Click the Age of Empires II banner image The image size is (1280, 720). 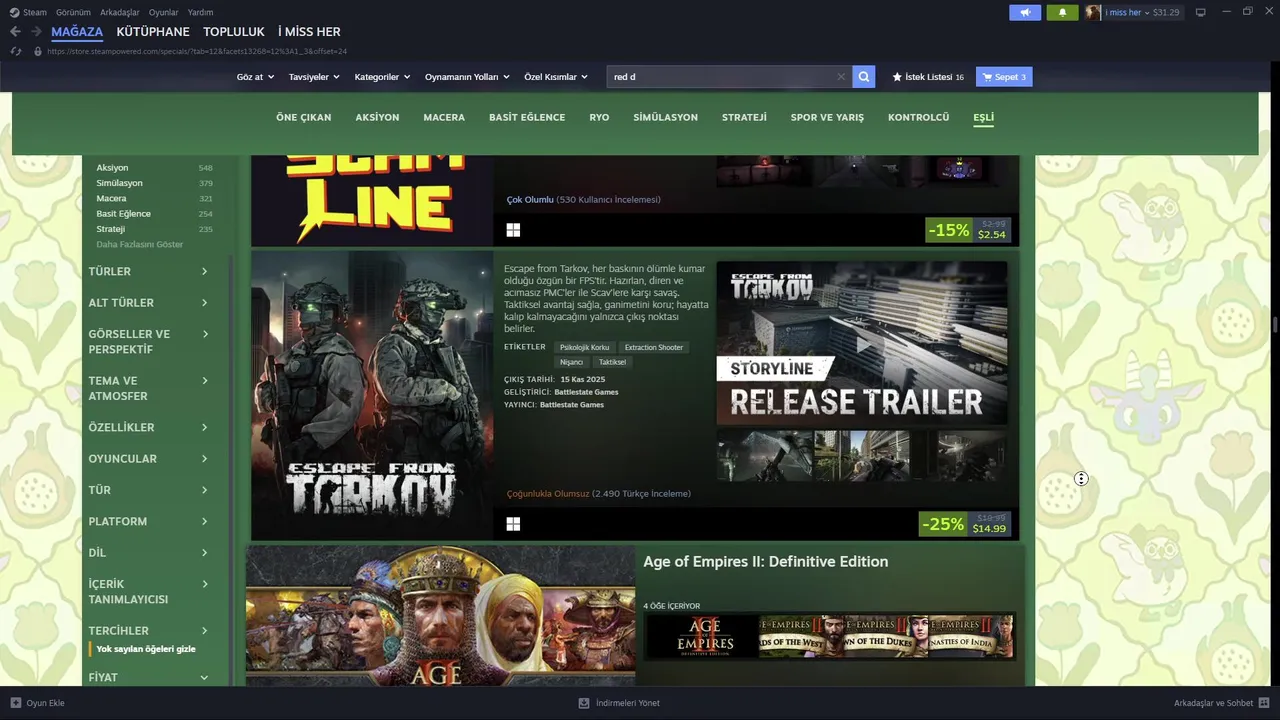pos(440,615)
